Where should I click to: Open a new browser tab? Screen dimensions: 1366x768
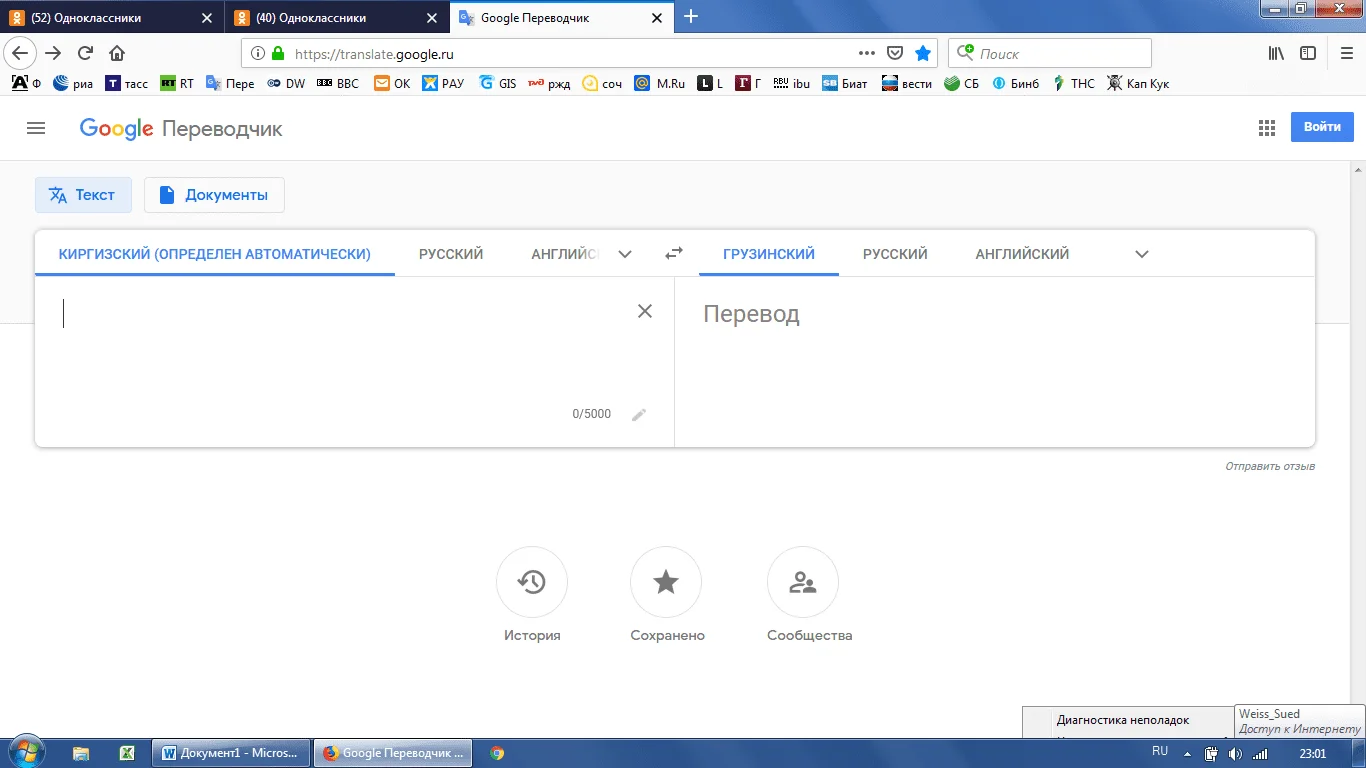click(x=691, y=16)
